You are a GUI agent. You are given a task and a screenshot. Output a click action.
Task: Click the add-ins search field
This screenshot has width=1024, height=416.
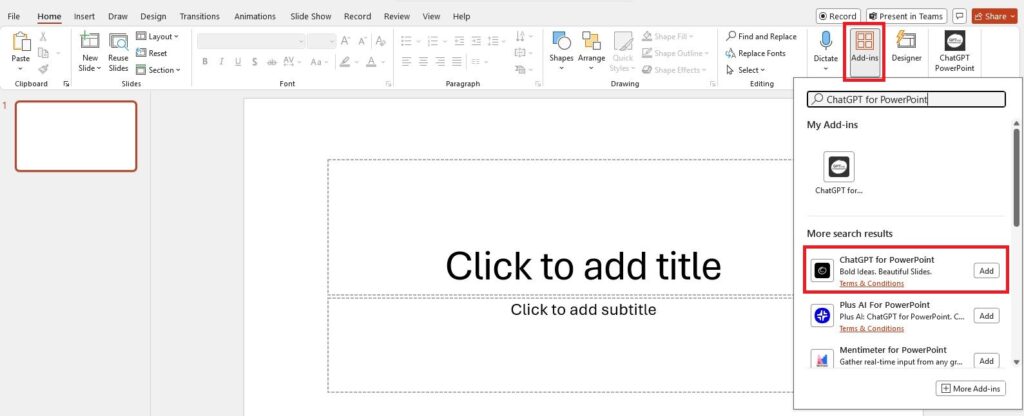[x=906, y=99]
